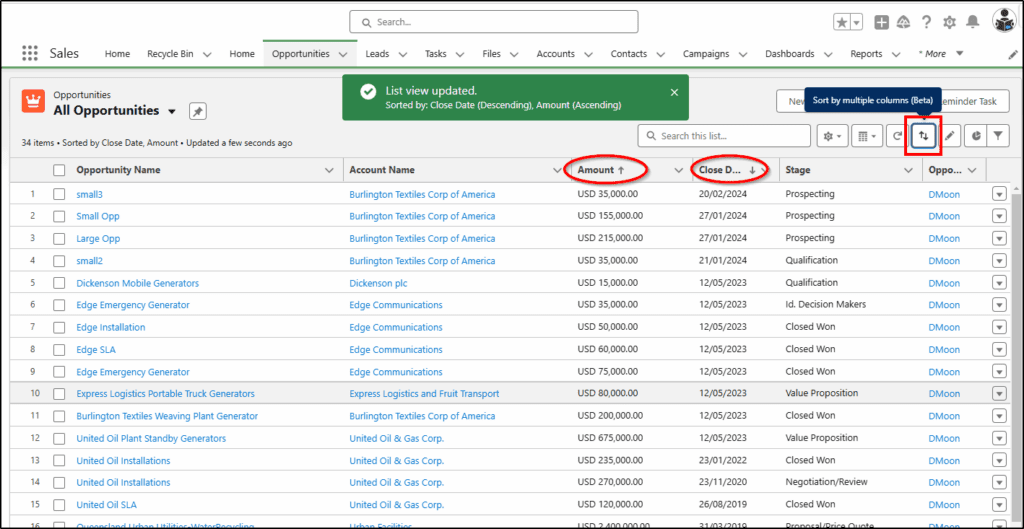Expand the All Opportunities list view dropdown
Viewport: 1024px width, 529px height.
tap(172, 112)
